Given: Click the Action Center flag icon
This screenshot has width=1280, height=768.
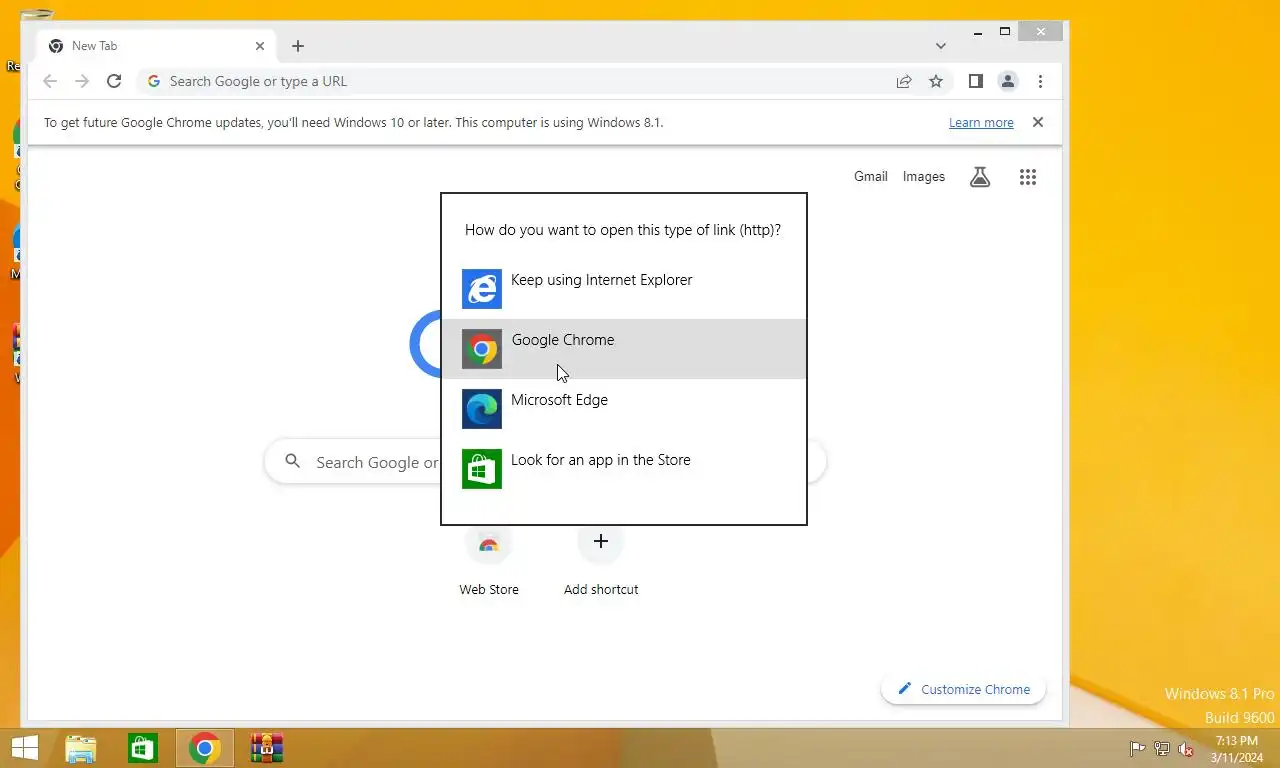Looking at the screenshot, I should (x=1137, y=748).
